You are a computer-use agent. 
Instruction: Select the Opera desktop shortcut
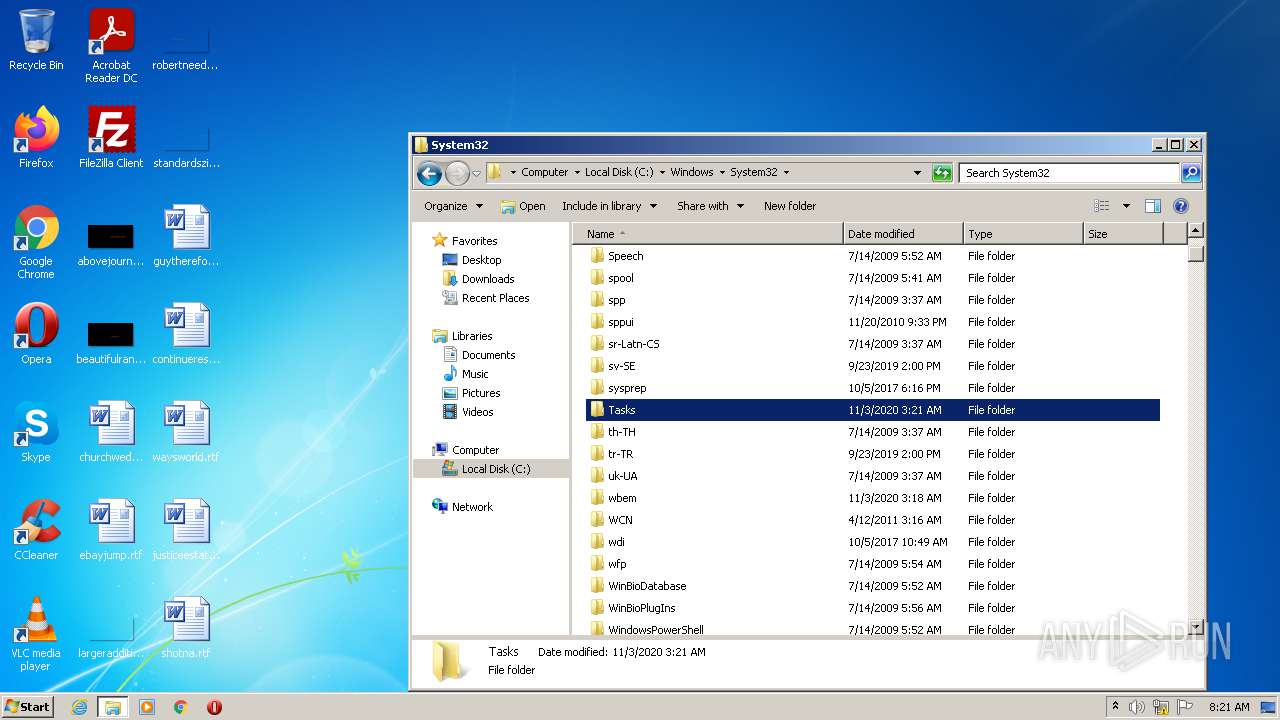point(36,334)
